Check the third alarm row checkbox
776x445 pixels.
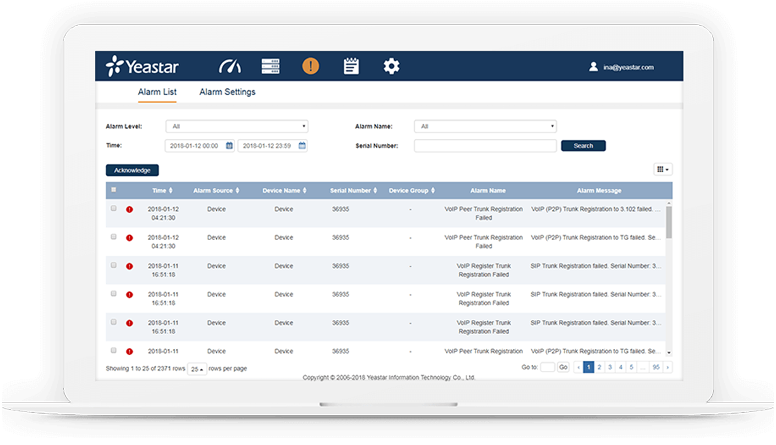(113, 265)
